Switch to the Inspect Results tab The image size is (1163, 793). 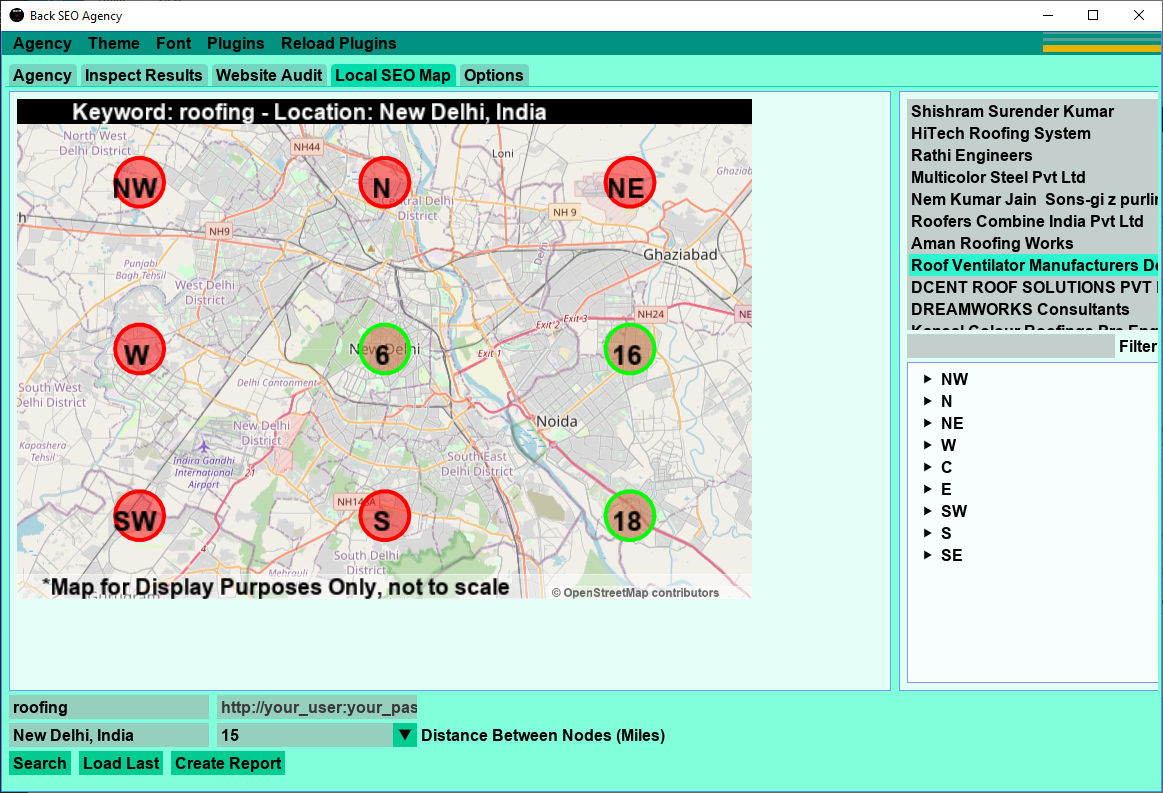tap(143, 75)
